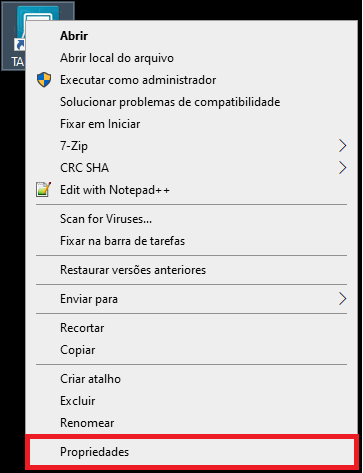Expand the CRC SHA submenu arrow
The height and width of the screenshot is (473, 363).
[342, 168]
